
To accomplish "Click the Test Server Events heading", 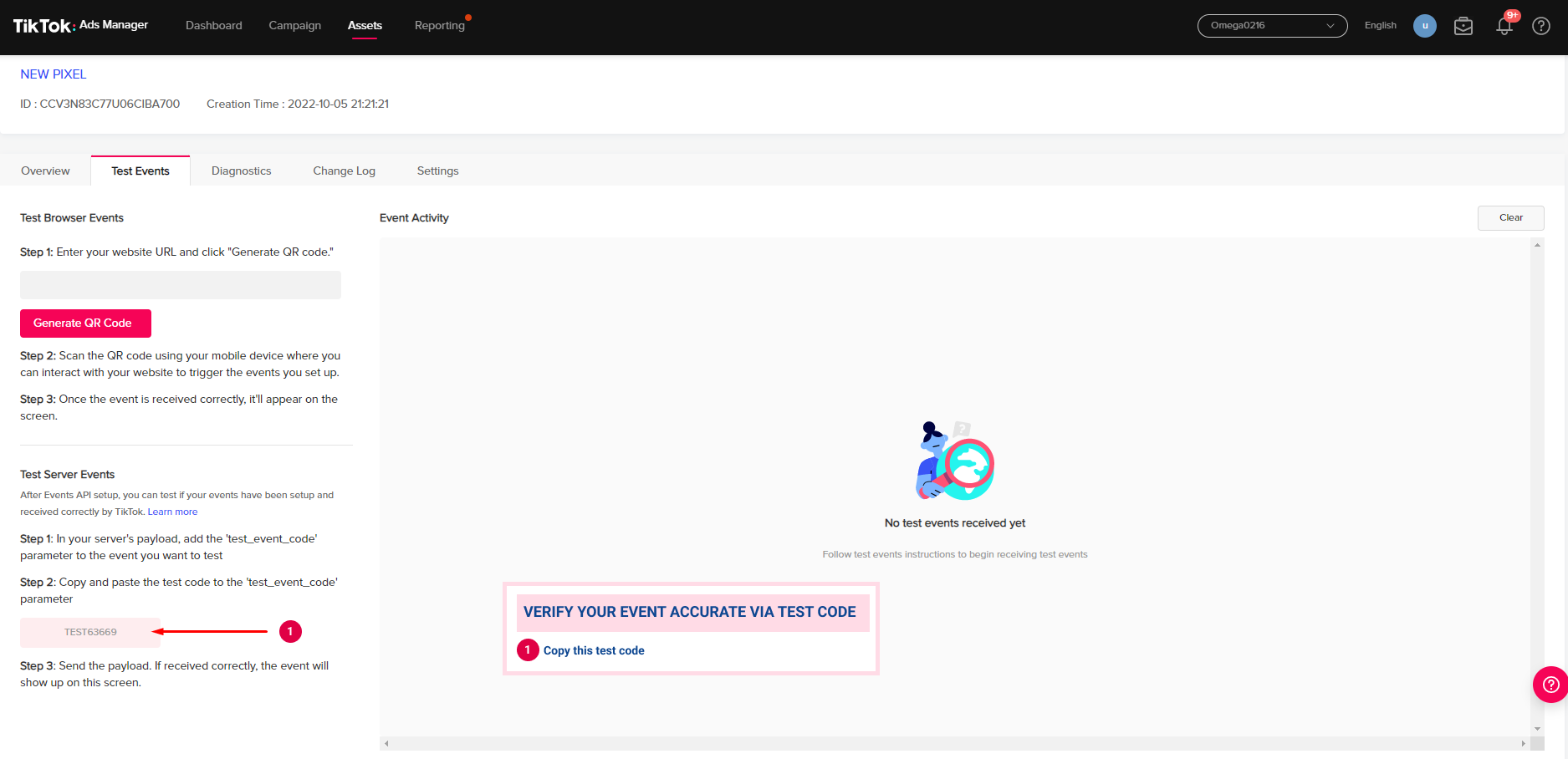I will click(68, 475).
